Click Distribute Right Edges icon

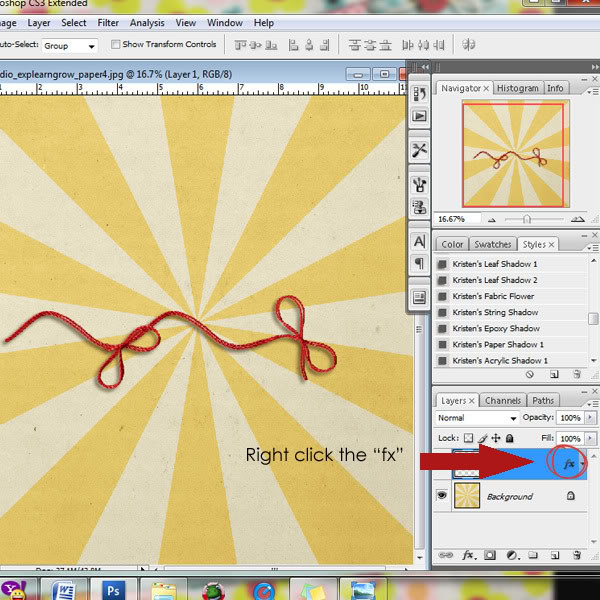point(439,45)
